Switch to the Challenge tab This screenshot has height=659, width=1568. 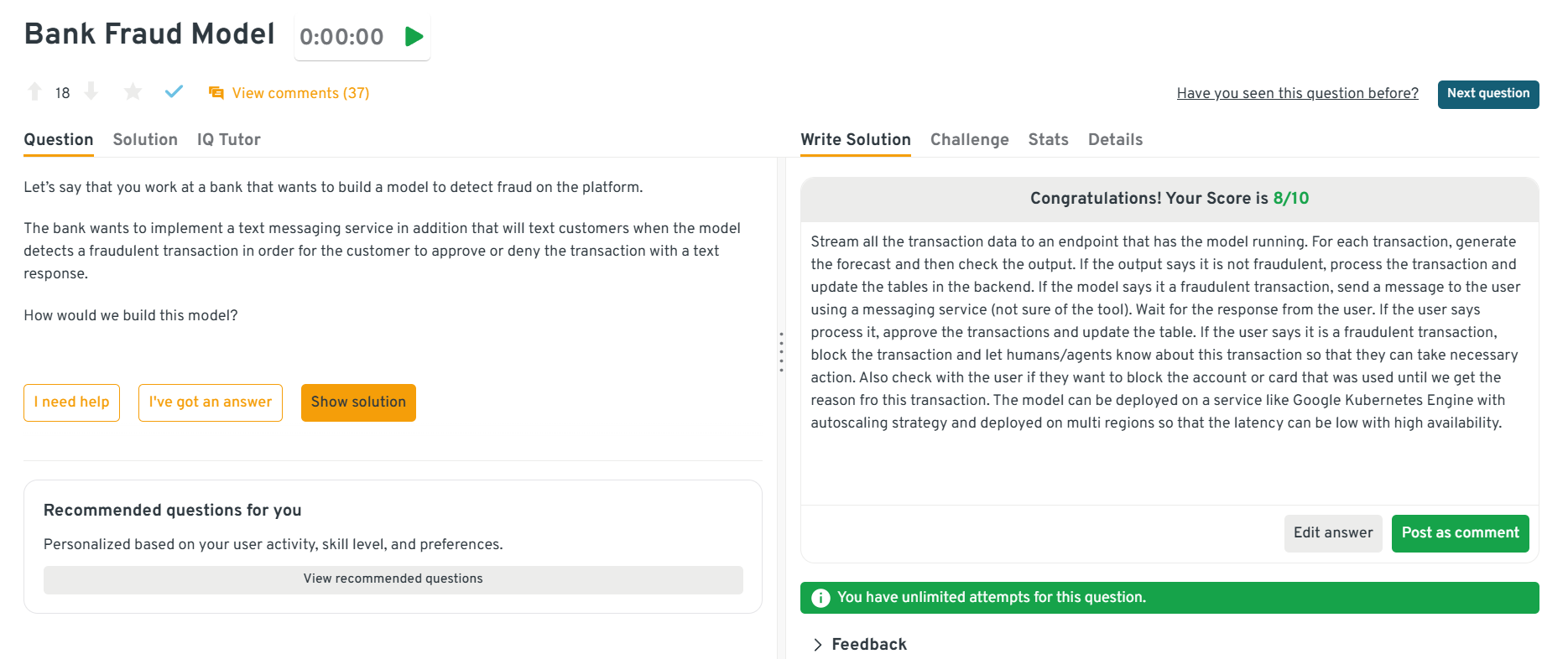[x=969, y=140]
